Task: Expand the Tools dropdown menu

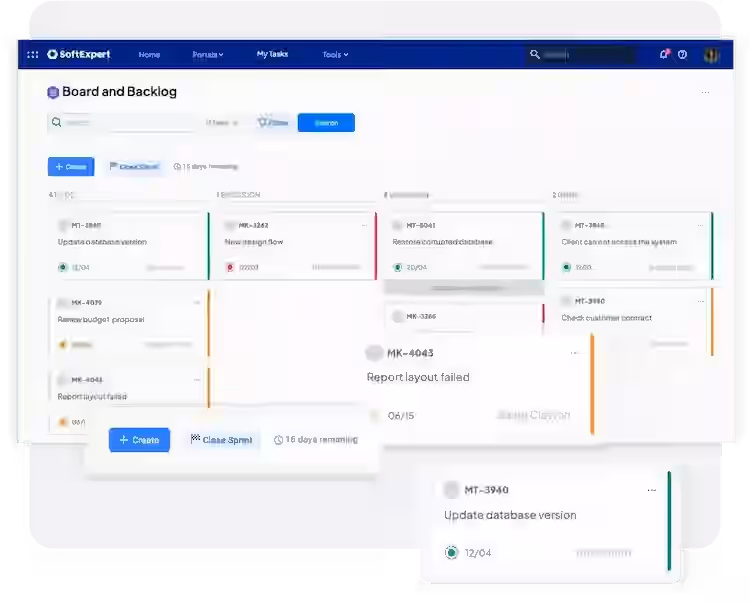Action: click(x=335, y=55)
